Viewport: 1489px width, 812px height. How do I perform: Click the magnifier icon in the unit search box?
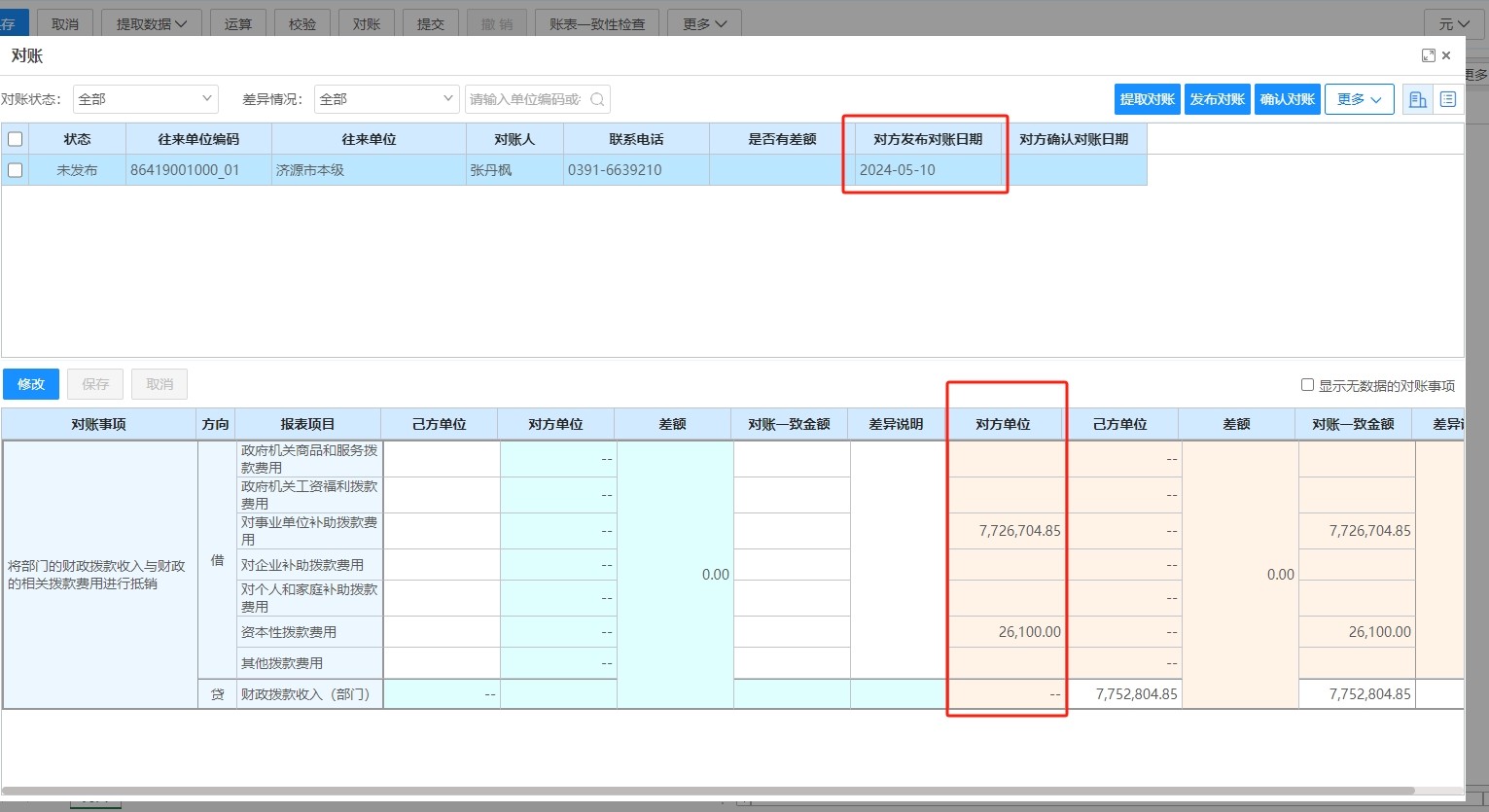pos(597,99)
